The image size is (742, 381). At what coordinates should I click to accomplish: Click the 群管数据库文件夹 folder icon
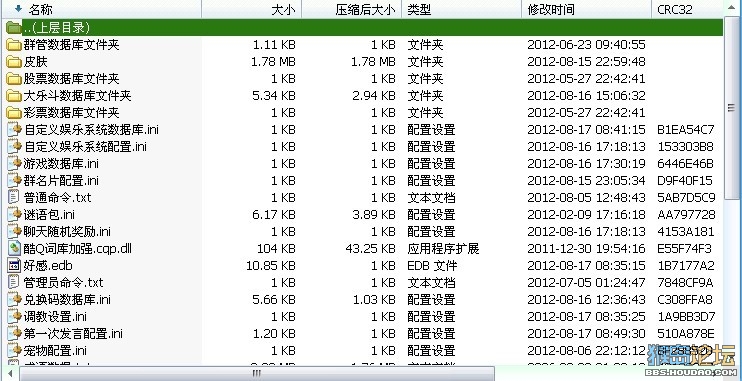click(x=14, y=44)
